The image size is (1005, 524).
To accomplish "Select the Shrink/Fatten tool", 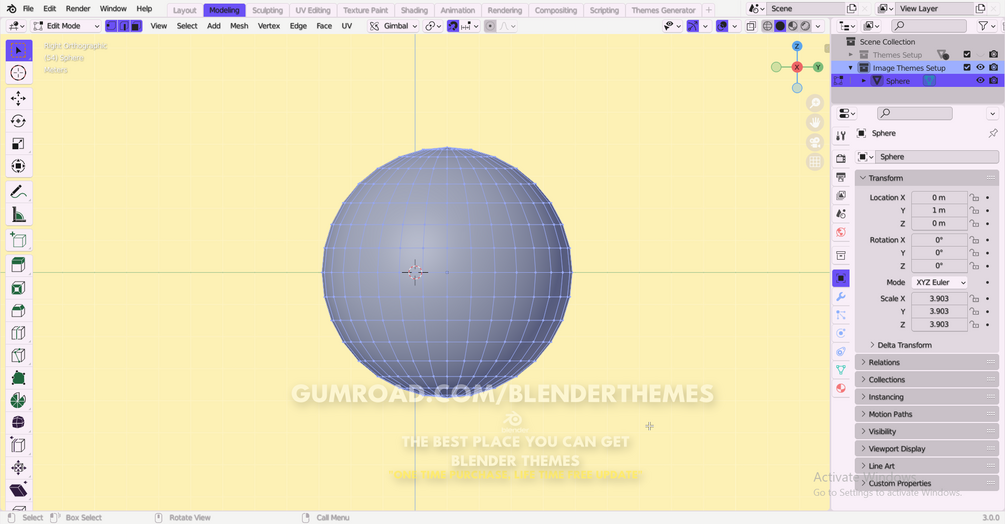I will pos(19,468).
